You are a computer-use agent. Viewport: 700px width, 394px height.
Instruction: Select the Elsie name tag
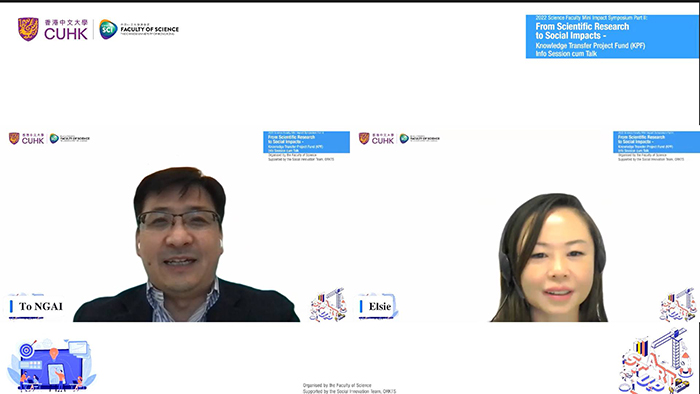[377, 306]
